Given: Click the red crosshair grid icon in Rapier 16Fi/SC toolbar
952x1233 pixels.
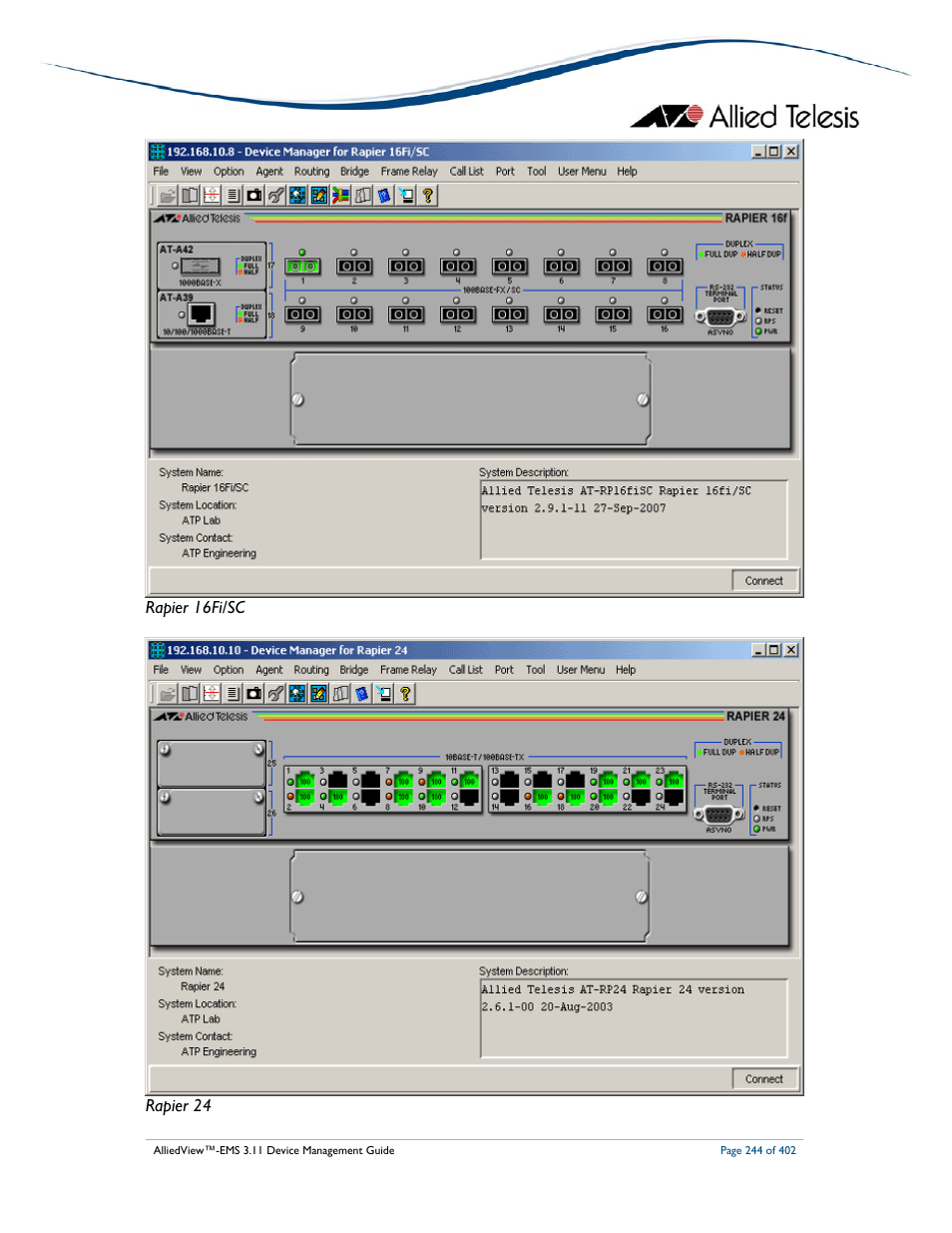Looking at the screenshot, I should pyautogui.click(x=212, y=196).
